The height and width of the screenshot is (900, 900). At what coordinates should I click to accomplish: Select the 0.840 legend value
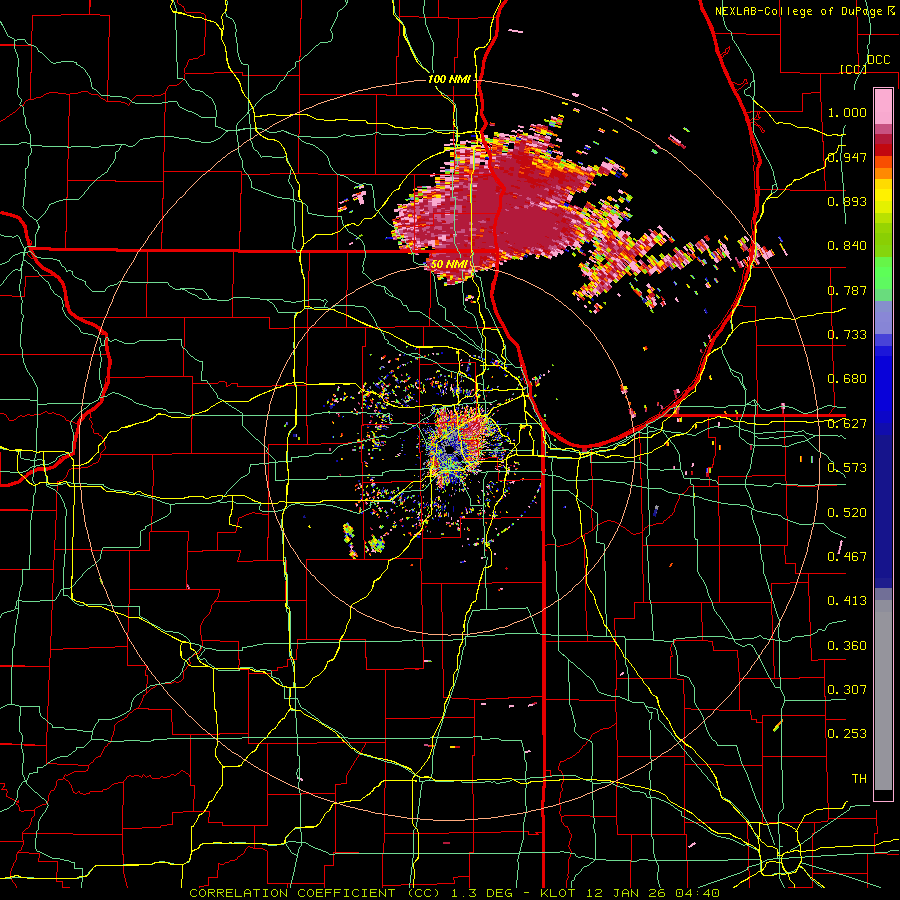coord(847,246)
